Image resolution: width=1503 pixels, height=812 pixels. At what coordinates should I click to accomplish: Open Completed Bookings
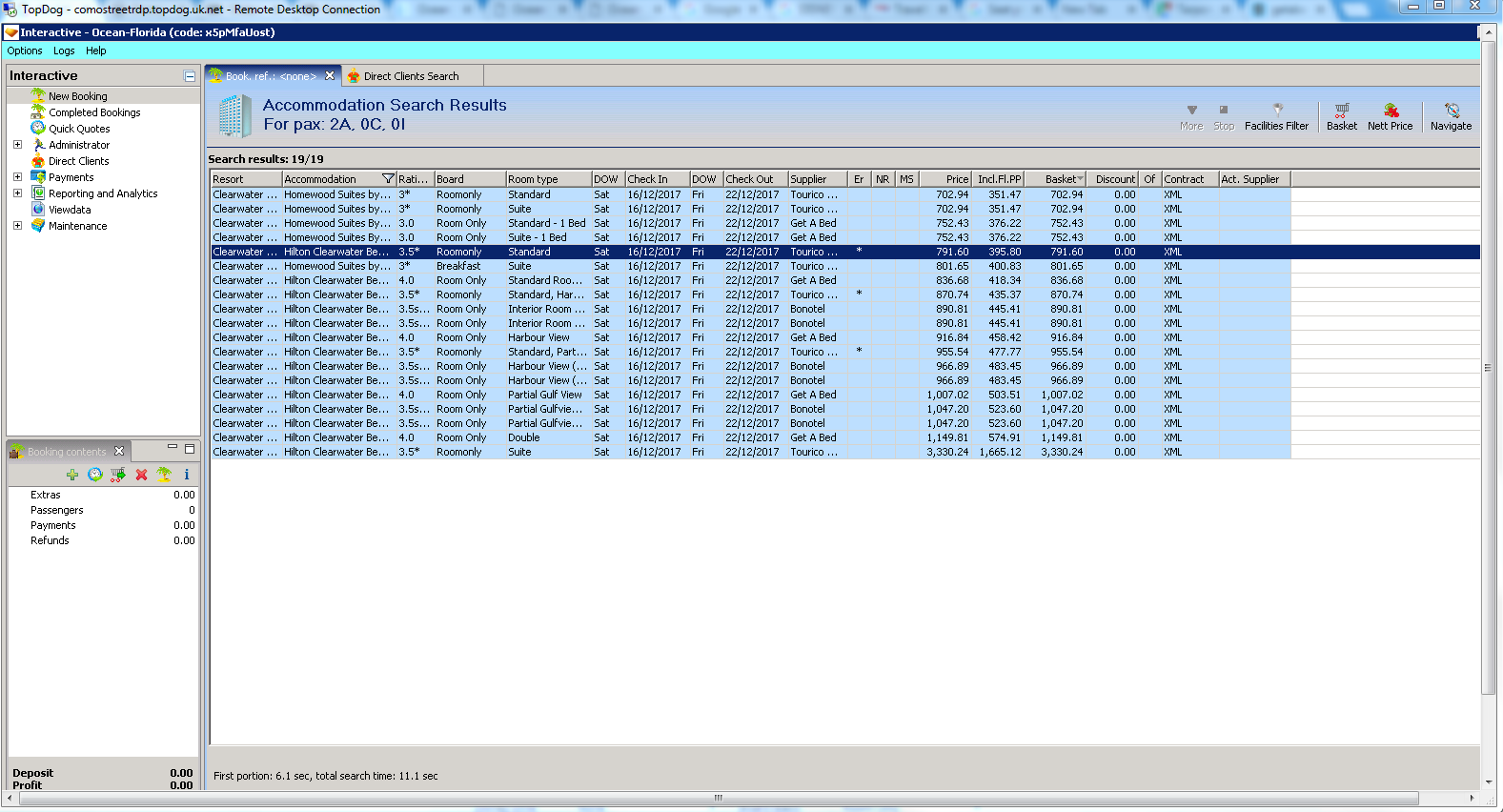94,112
